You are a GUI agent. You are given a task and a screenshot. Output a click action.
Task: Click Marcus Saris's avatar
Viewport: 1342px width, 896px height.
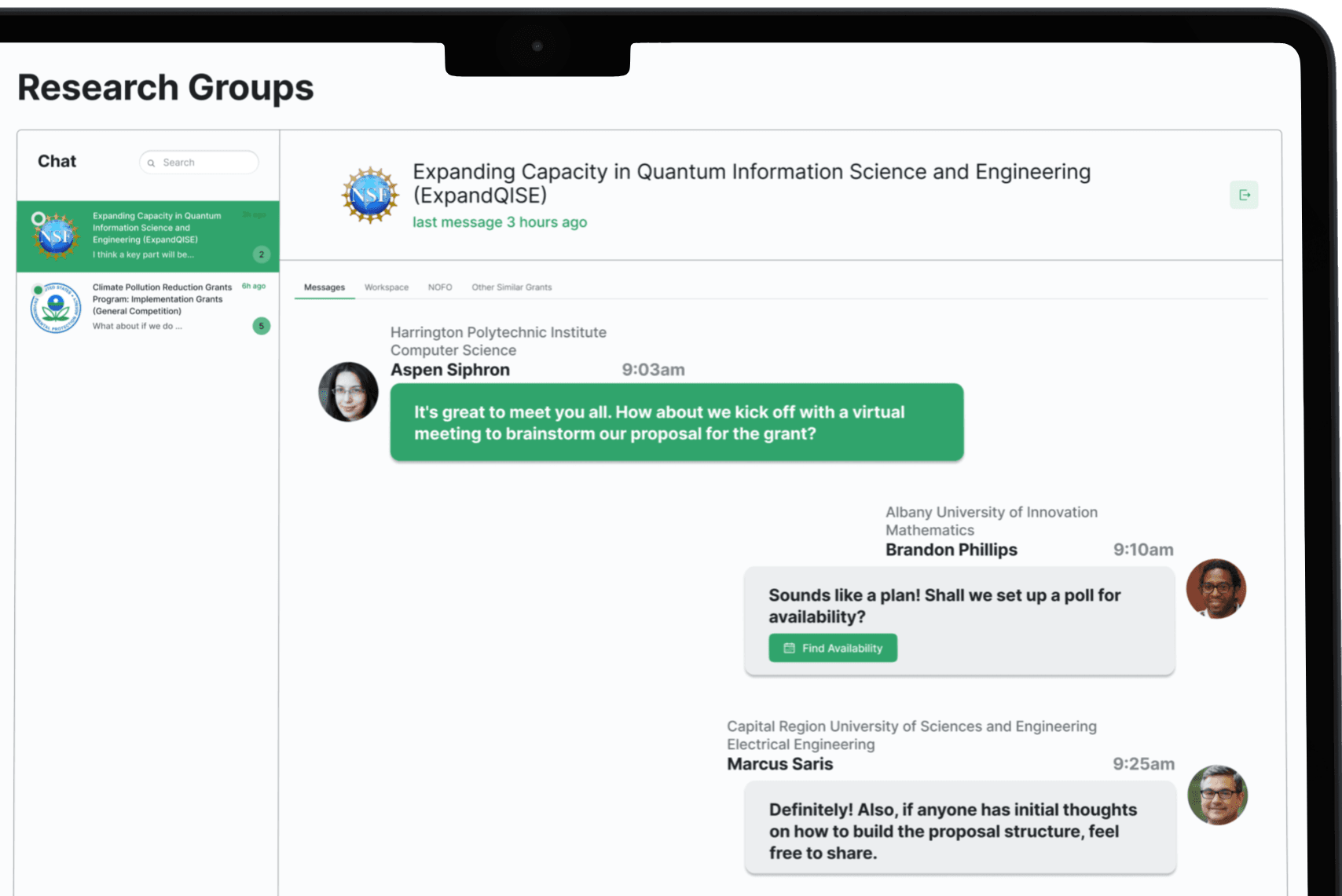click(1217, 795)
